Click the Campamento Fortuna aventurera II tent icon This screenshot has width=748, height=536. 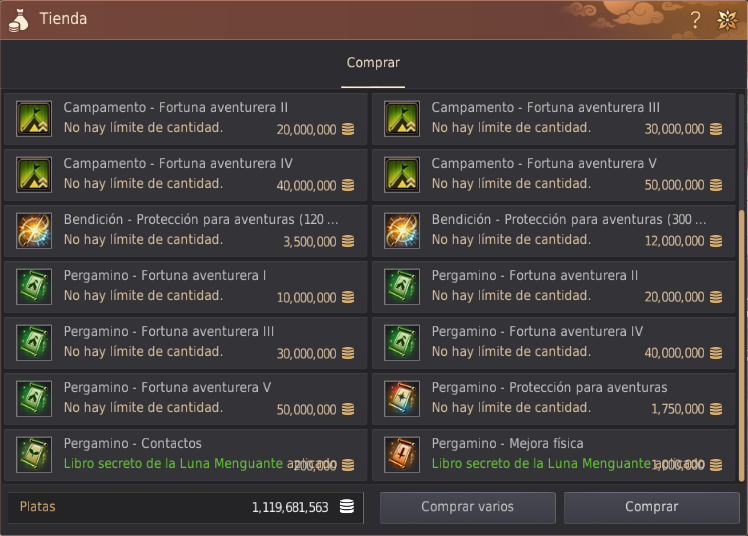point(34,119)
